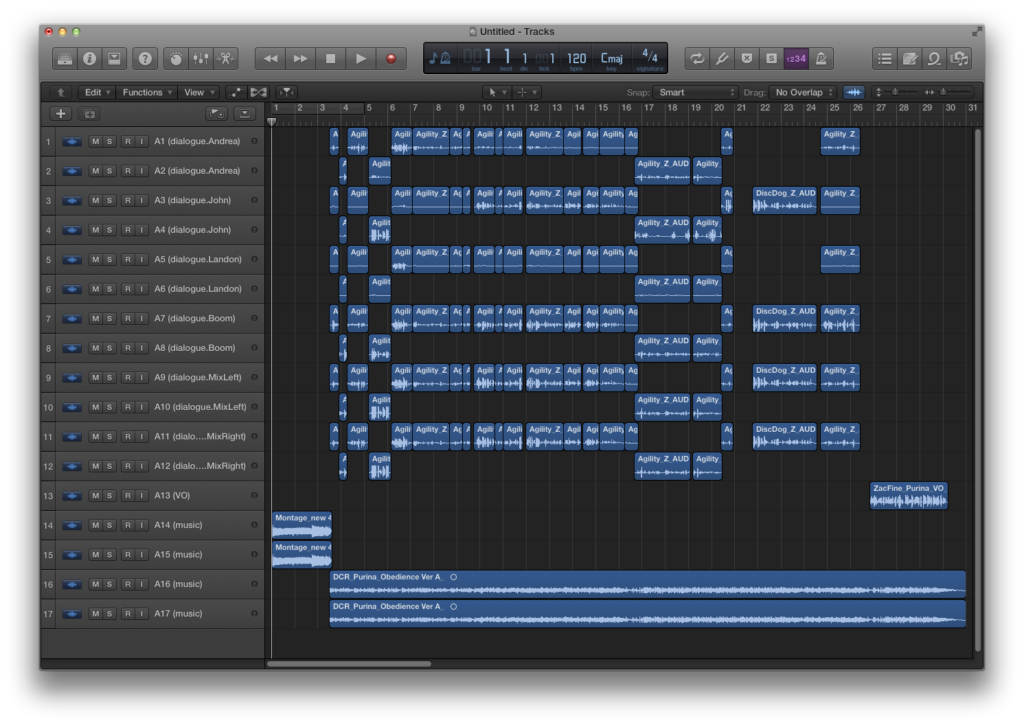Add a new track
Image resolution: width=1024 pixels, height=725 pixels.
(61, 114)
